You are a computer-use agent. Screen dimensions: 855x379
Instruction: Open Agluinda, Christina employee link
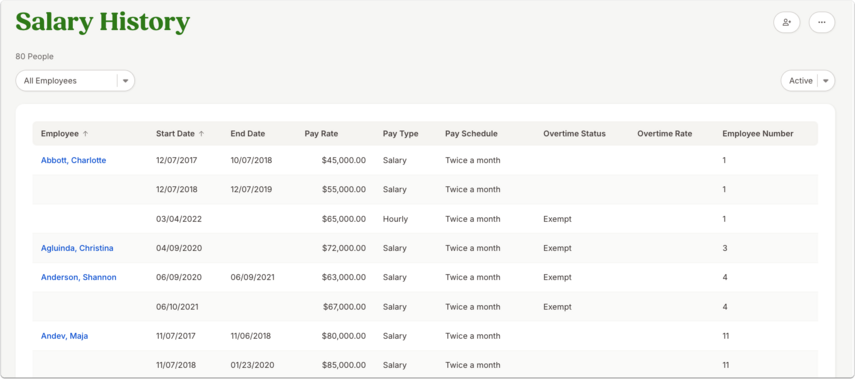coord(77,248)
